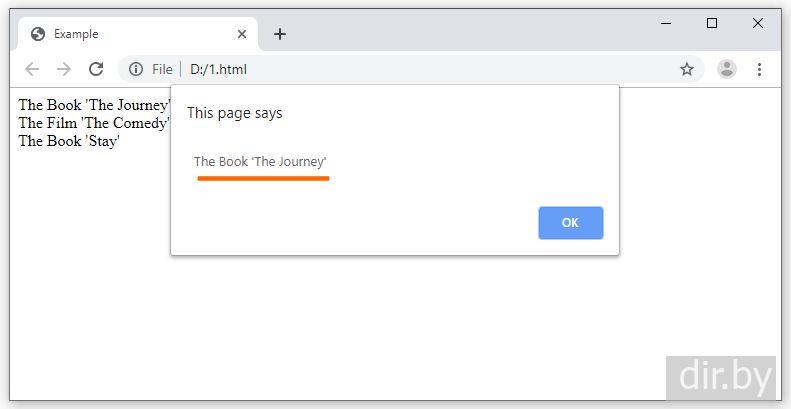Open Chrome's three-dot menu
Screen dimensions: 791x409
tap(759, 69)
